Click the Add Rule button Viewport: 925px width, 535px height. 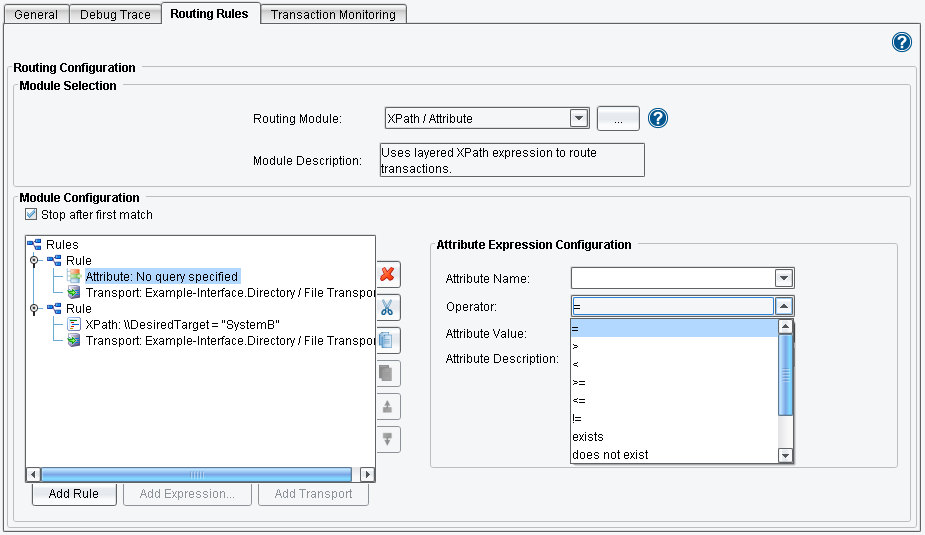74,494
